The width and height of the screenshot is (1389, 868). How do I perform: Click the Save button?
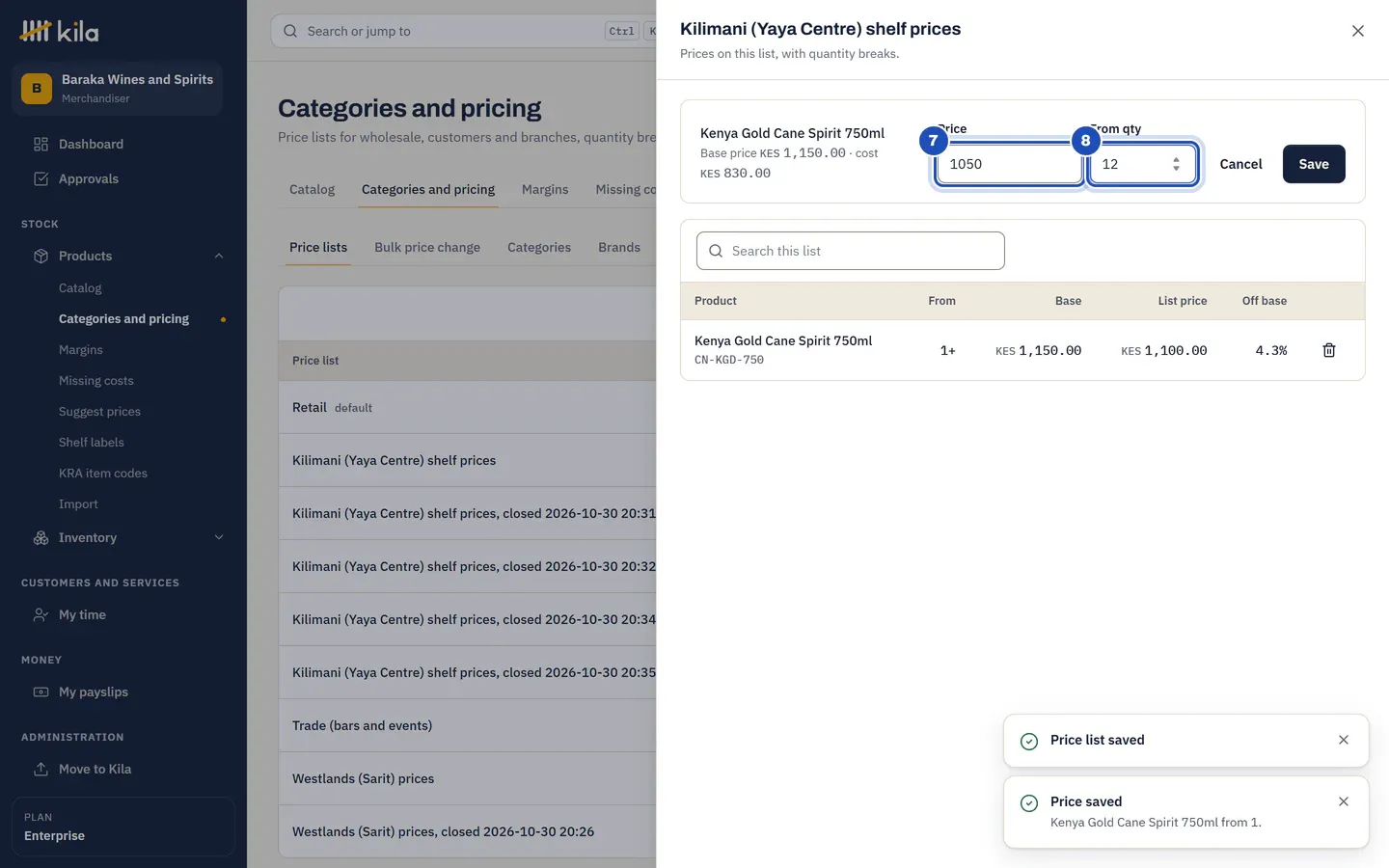[1314, 164]
